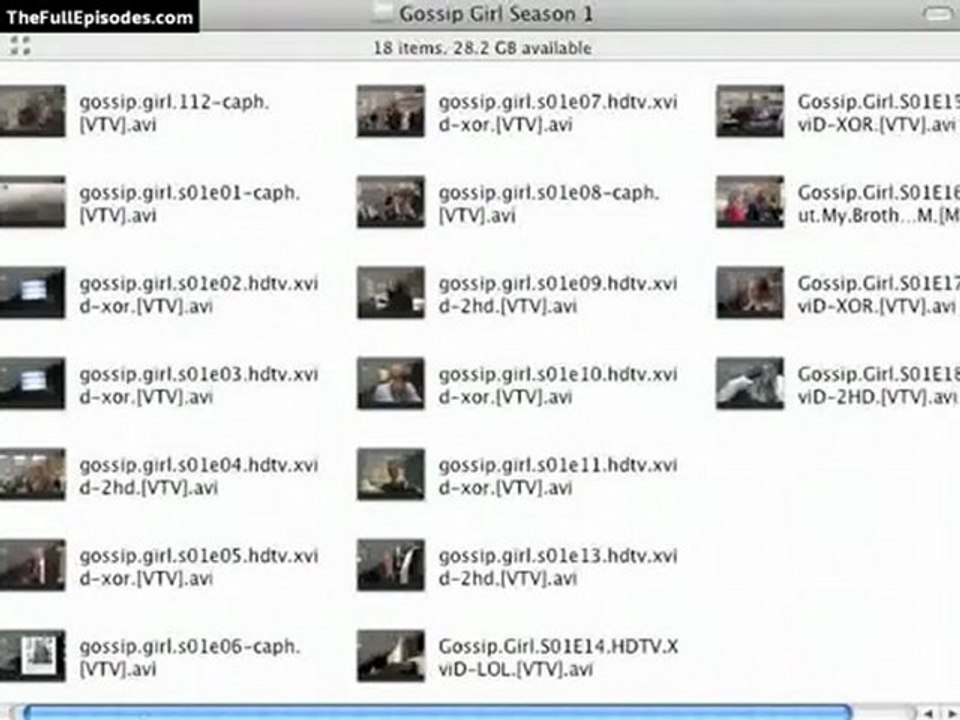The height and width of the screenshot is (720, 960).
Task: Click file name gossip.girl.s01e01-caph.[VTV].avi
Action: (190, 204)
